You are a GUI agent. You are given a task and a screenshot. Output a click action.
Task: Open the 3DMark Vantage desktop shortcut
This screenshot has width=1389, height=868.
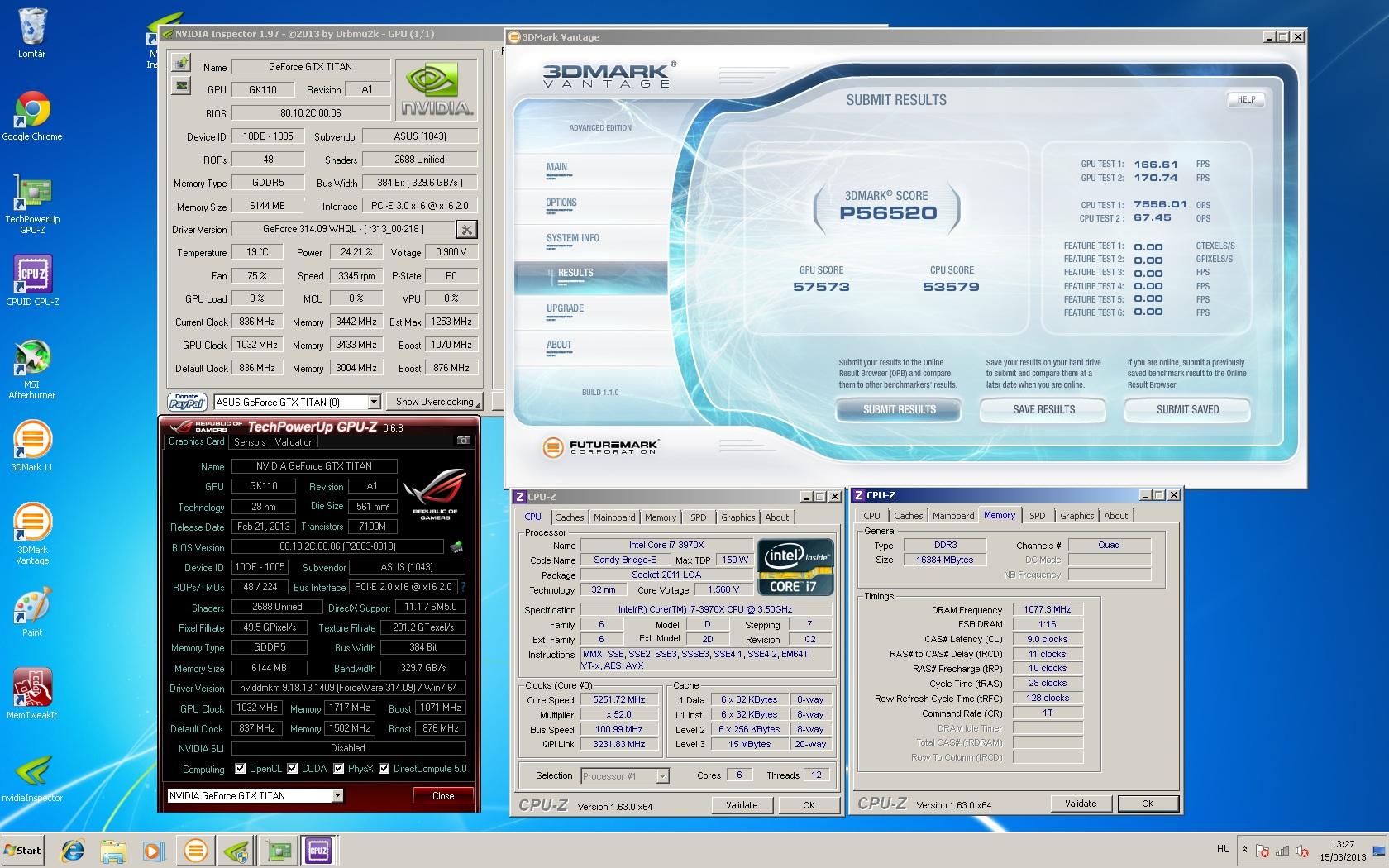click(x=32, y=534)
